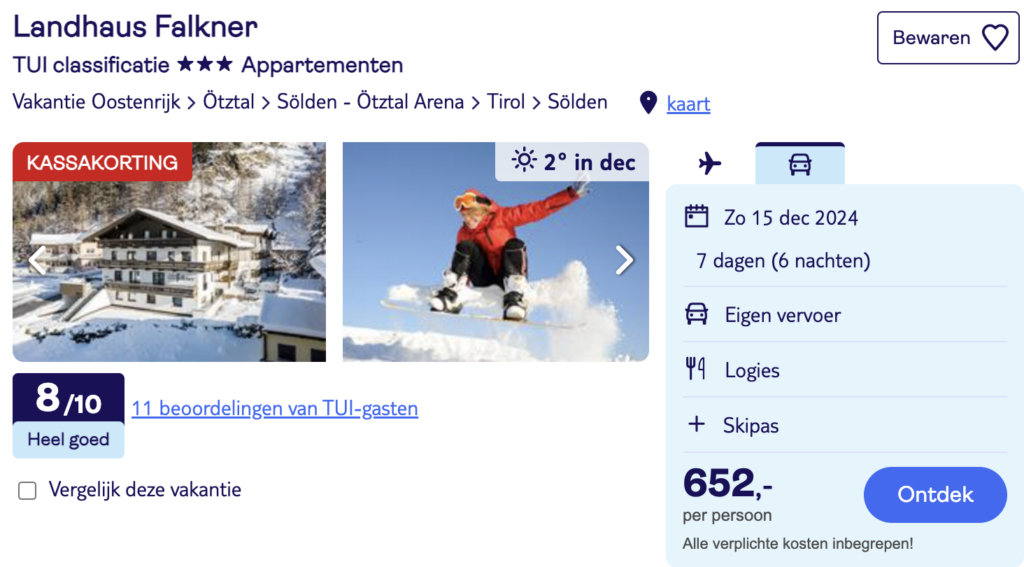
Task: Select the airplane flight transport tab
Action: [x=710, y=164]
